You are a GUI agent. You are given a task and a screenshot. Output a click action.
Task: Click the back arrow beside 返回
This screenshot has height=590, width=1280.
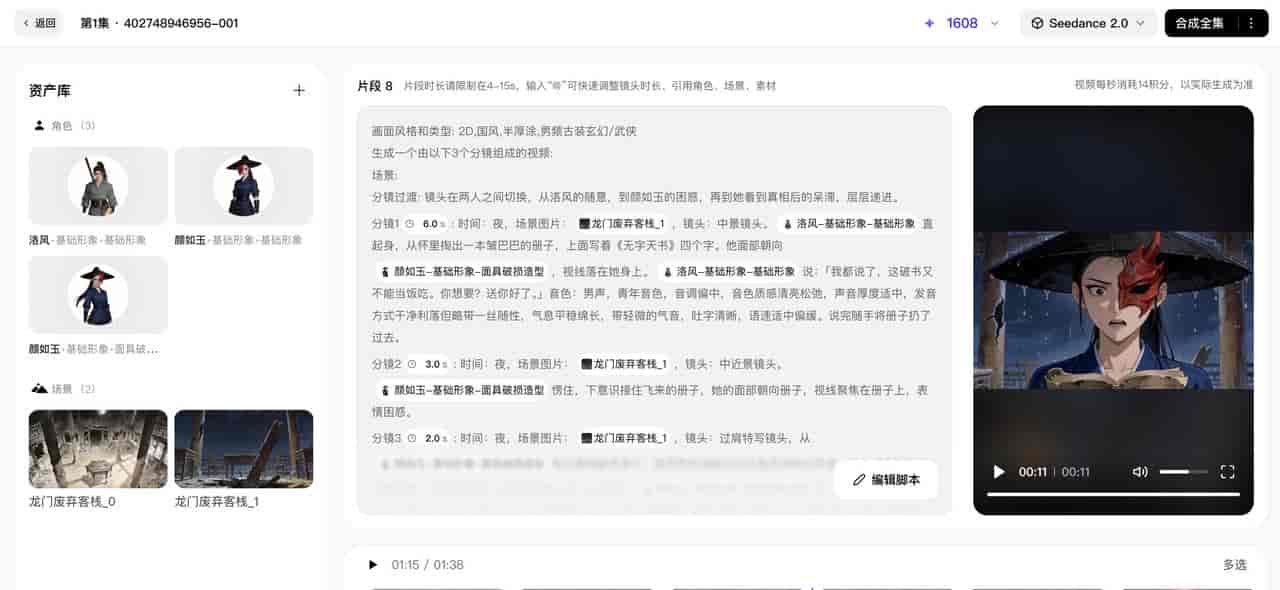(28, 21)
